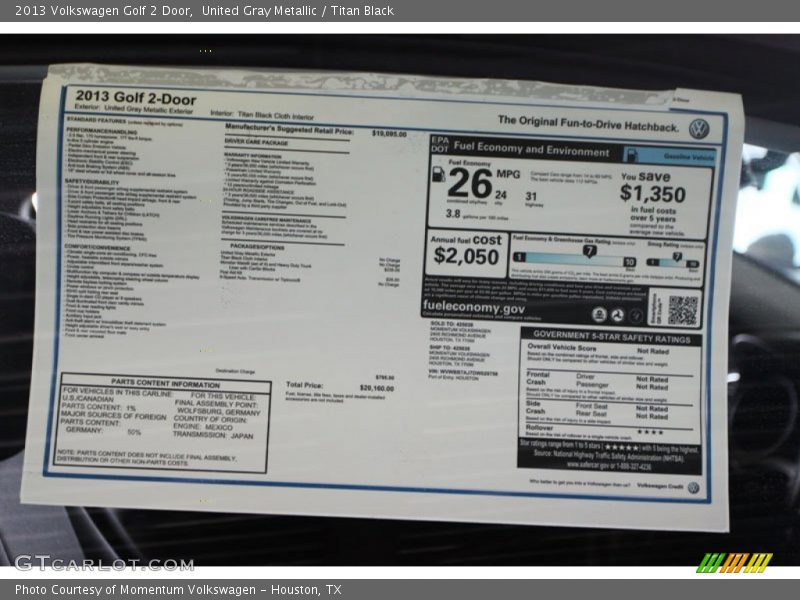The height and width of the screenshot is (600, 800).
Task: Click the colored stripes logo at bottom right
Action: 734,562
